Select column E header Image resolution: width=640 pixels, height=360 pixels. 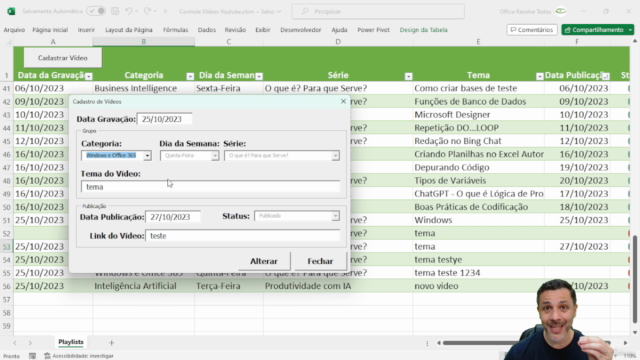click(478, 42)
